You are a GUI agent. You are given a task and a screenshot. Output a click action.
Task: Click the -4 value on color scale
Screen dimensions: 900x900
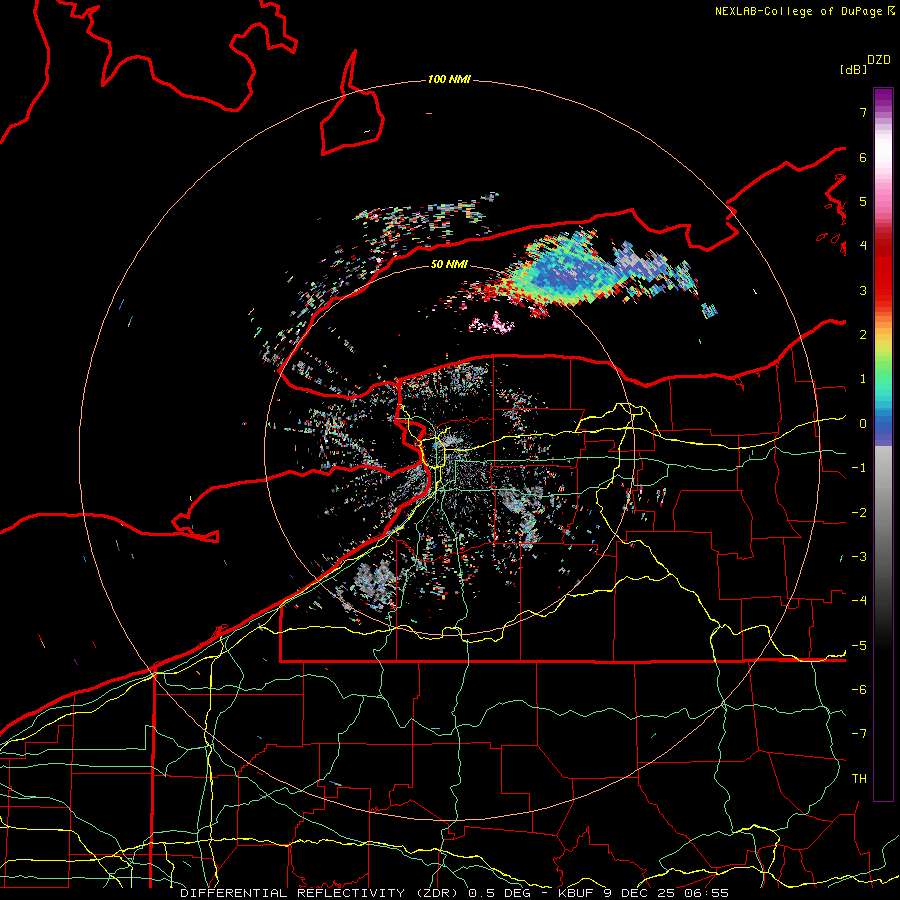[x=859, y=601]
